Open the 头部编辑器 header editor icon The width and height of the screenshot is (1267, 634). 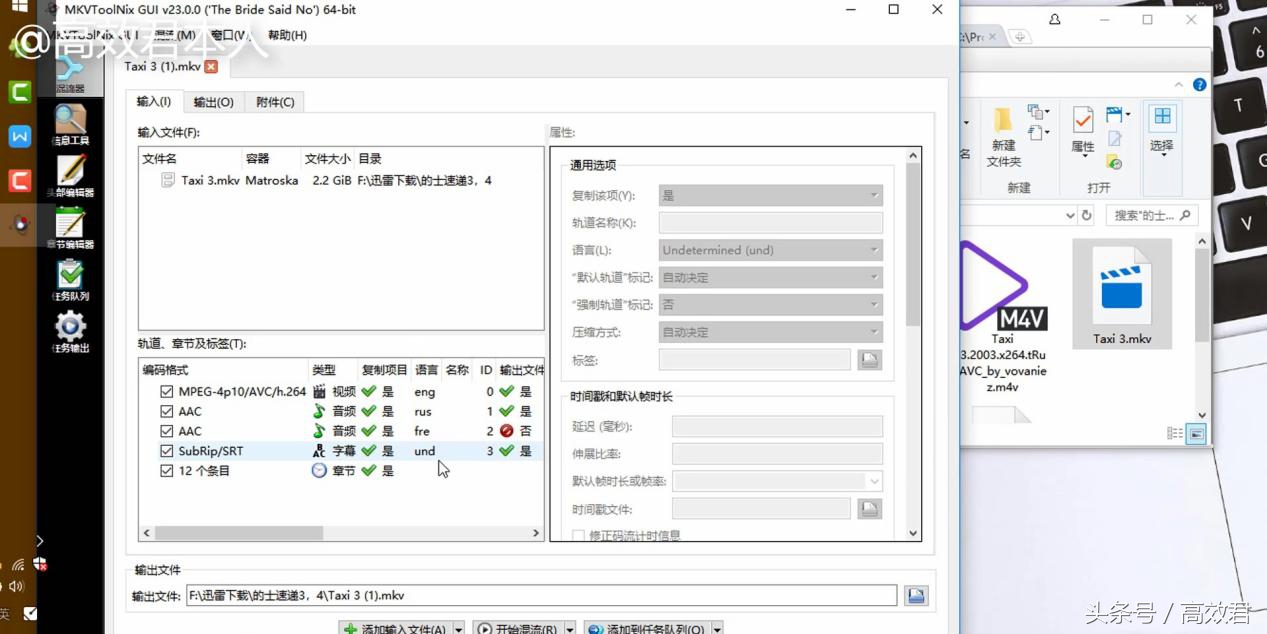[71, 175]
